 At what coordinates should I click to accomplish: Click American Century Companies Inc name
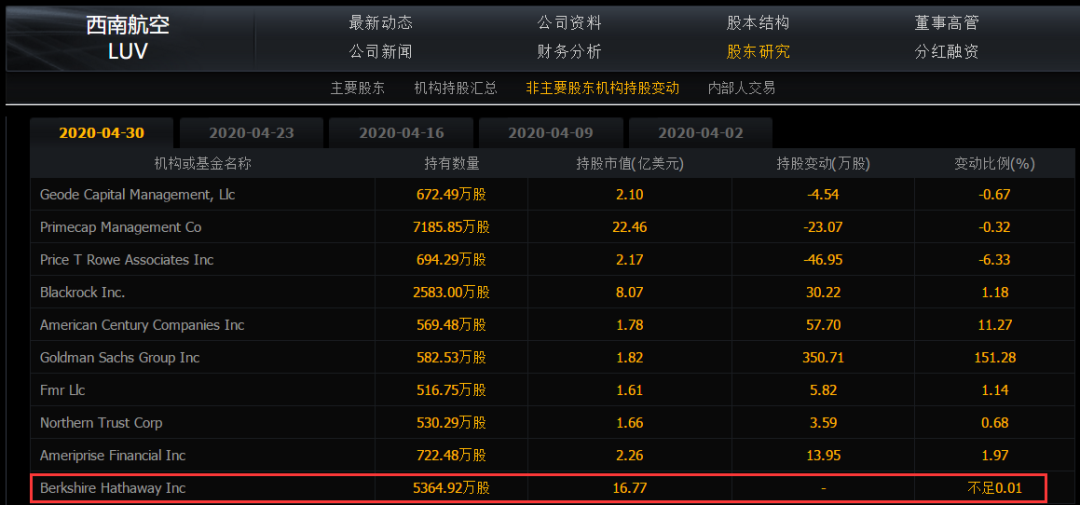(142, 325)
